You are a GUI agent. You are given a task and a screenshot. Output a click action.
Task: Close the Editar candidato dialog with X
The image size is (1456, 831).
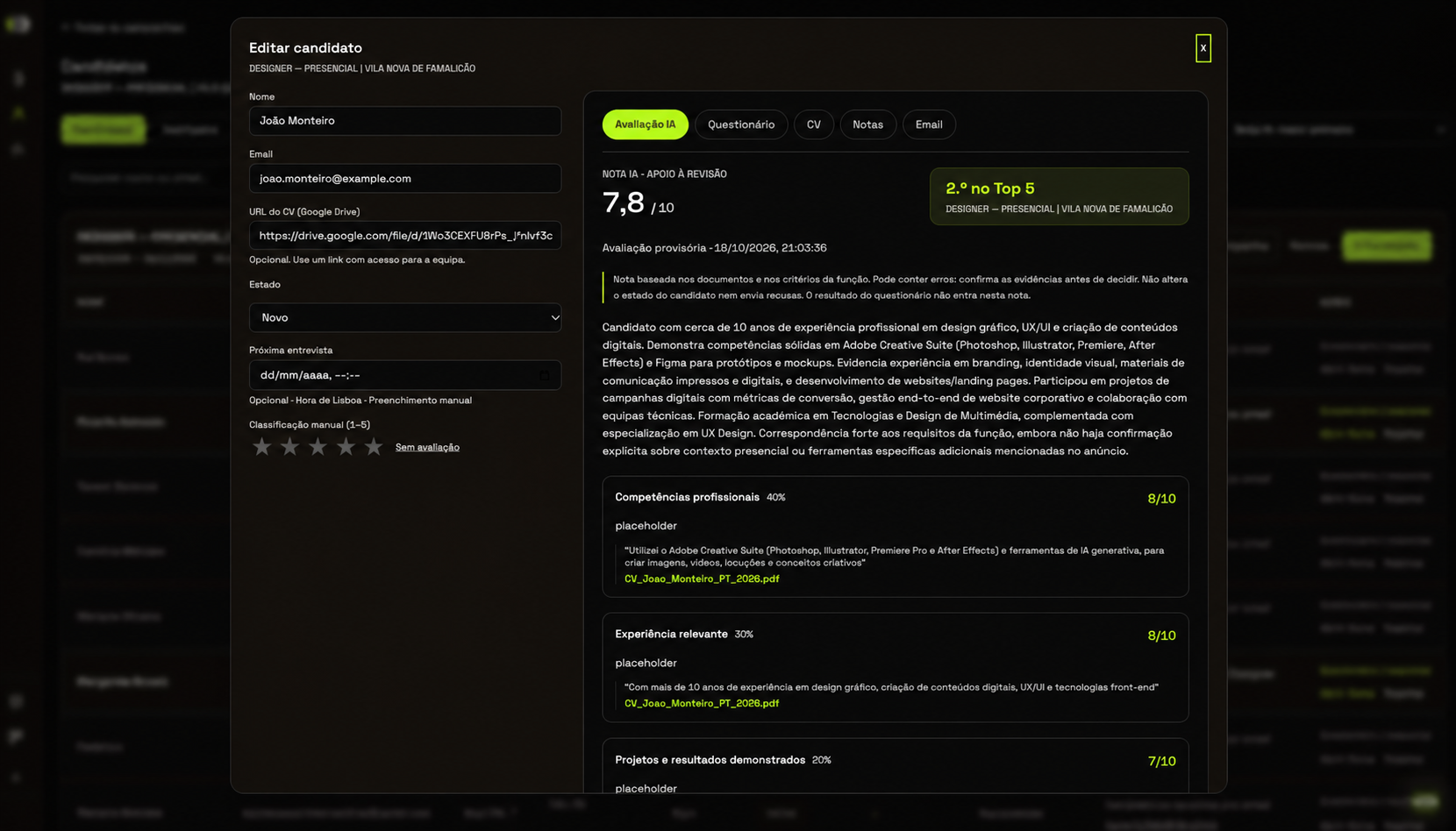tap(1203, 48)
